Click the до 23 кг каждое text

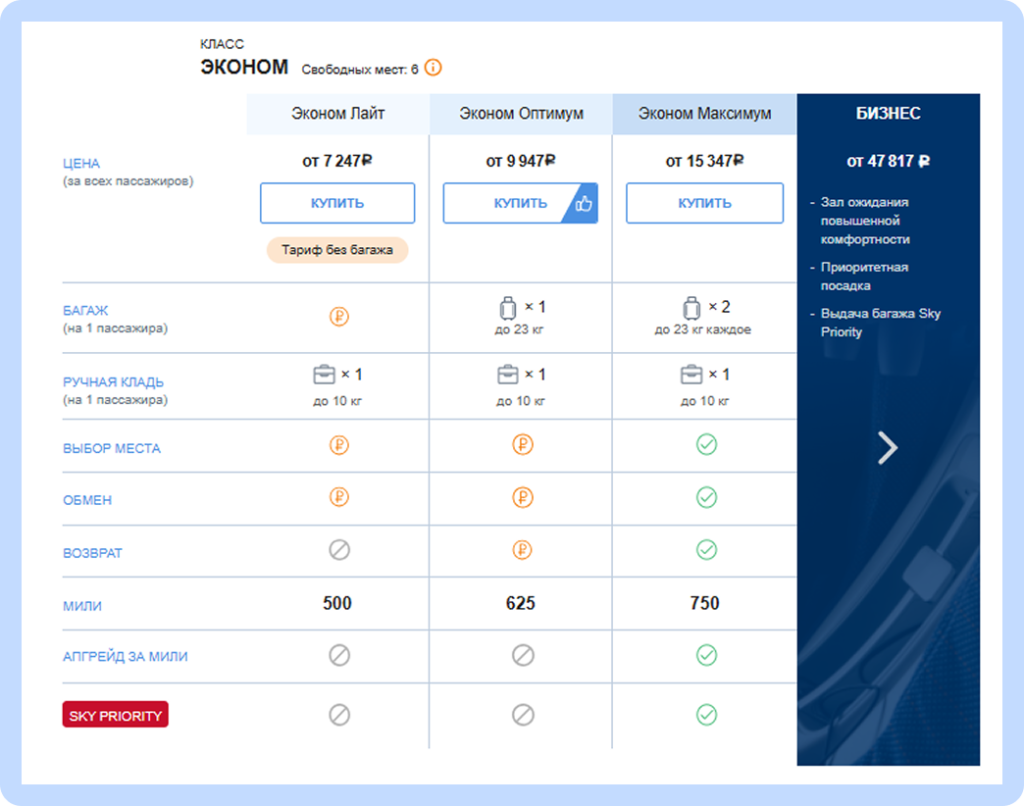pyautogui.click(x=703, y=330)
